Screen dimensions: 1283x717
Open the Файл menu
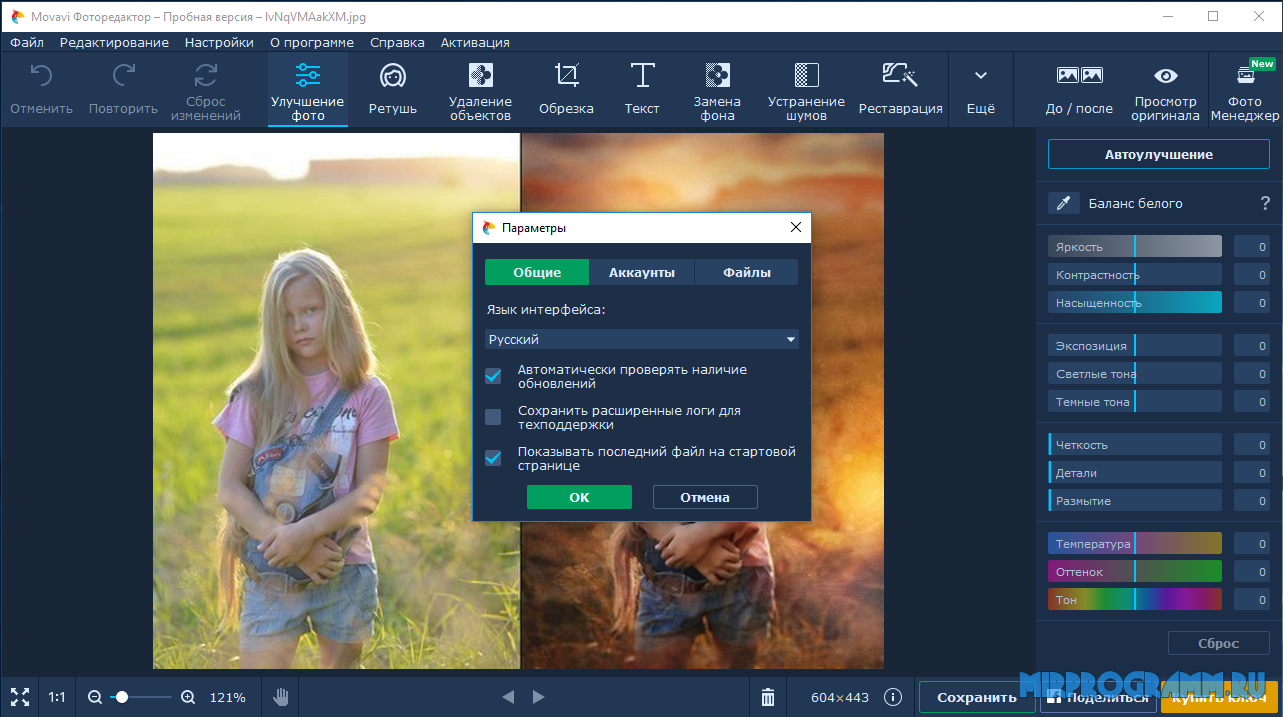(27, 42)
